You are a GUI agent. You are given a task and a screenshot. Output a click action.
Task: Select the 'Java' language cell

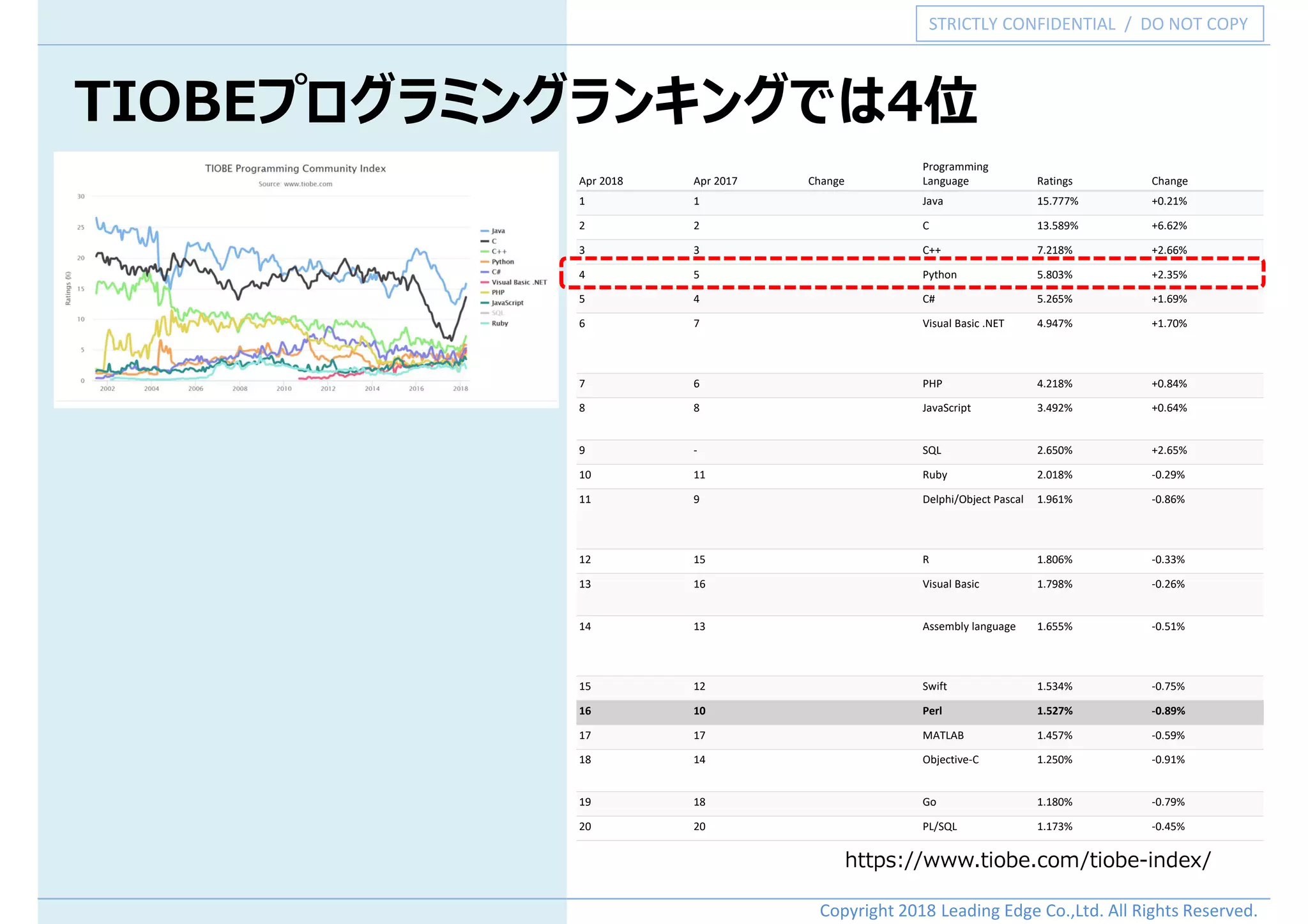(932, 201)
